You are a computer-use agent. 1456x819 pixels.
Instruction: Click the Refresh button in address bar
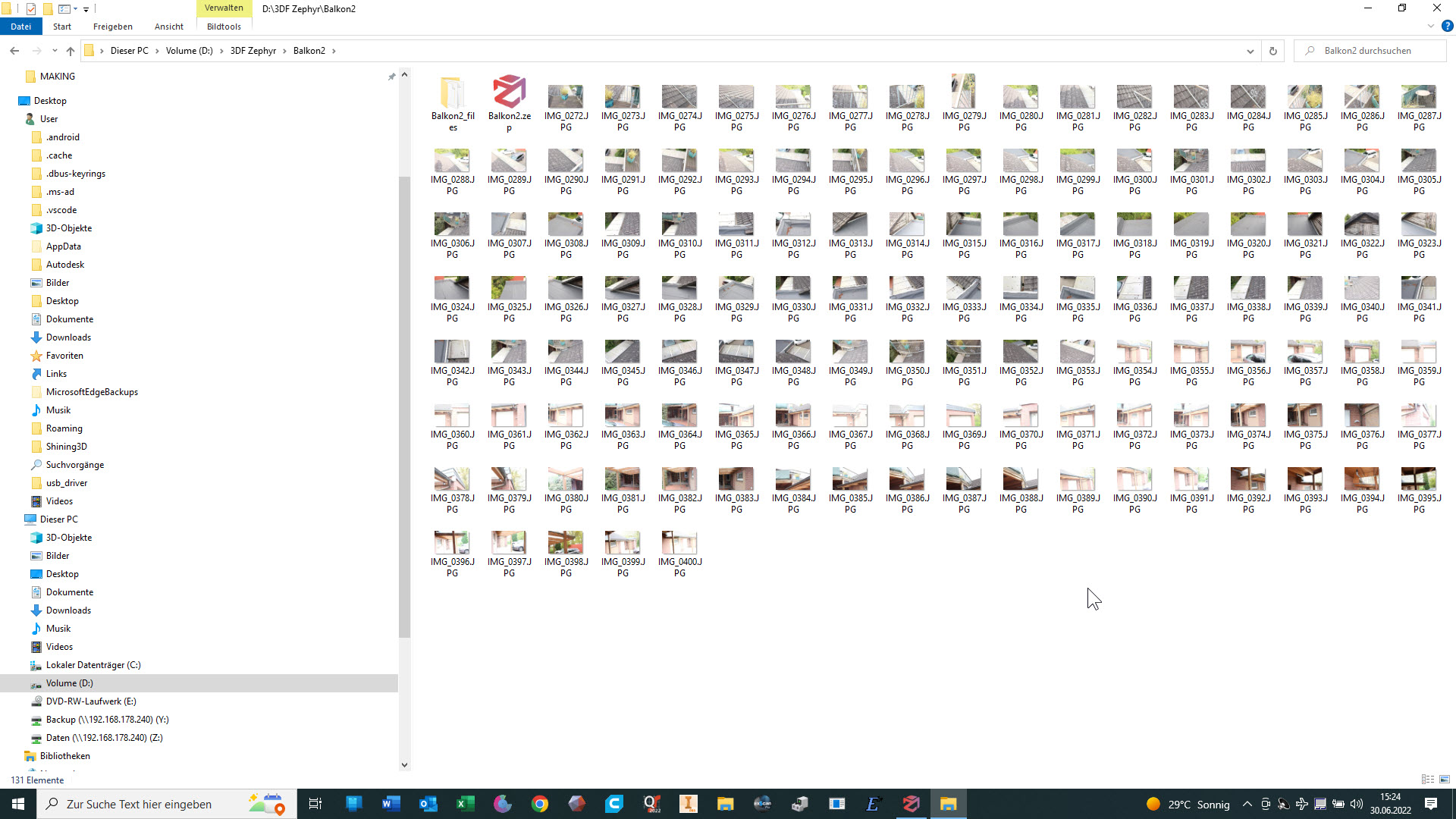tap(1273, 51)
